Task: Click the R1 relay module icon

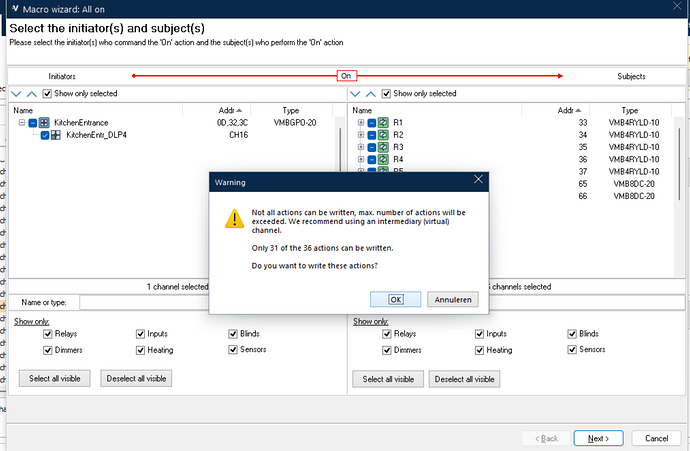Action: 384,122
